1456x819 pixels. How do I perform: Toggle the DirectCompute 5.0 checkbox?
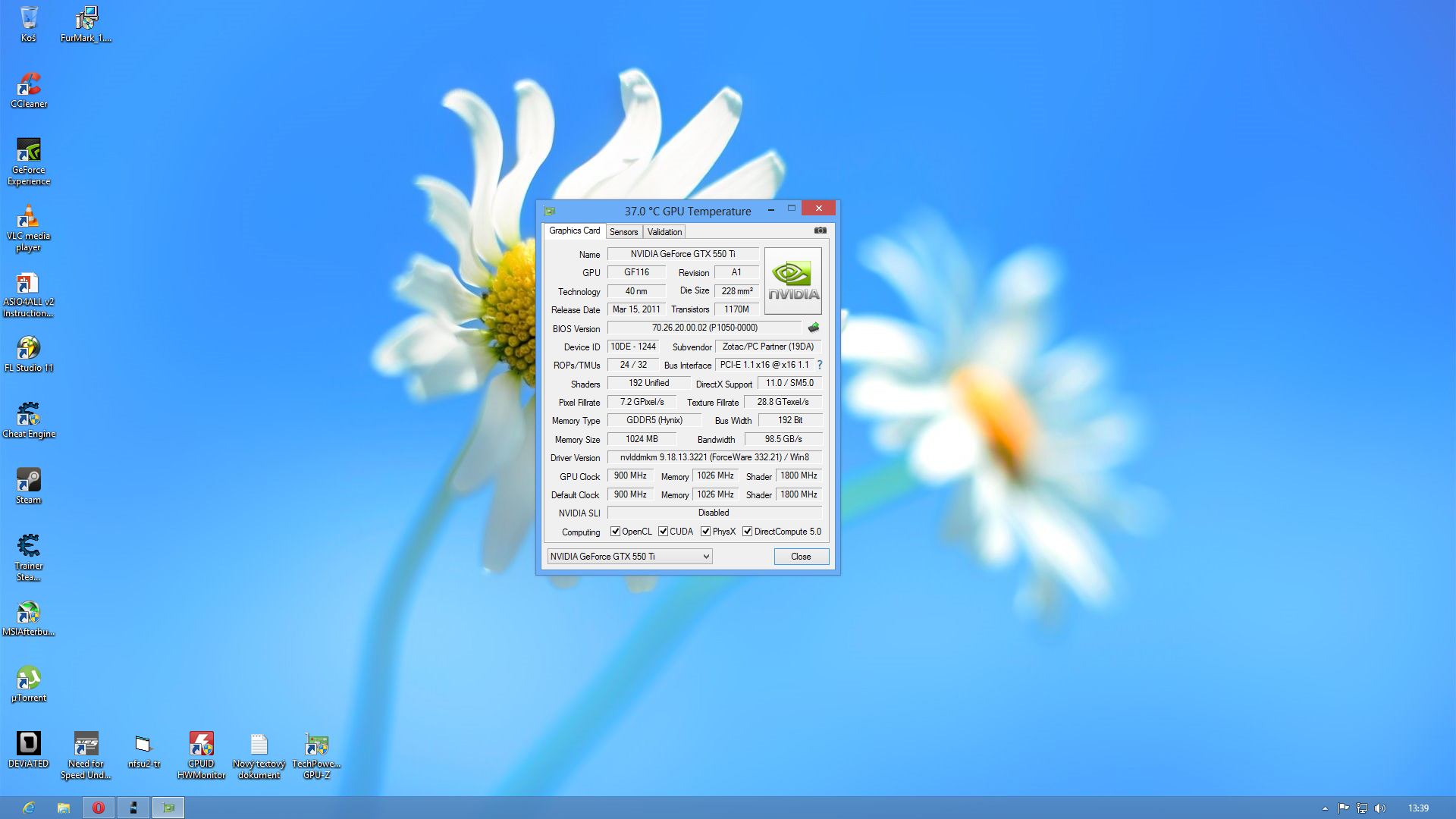point(747,532)
